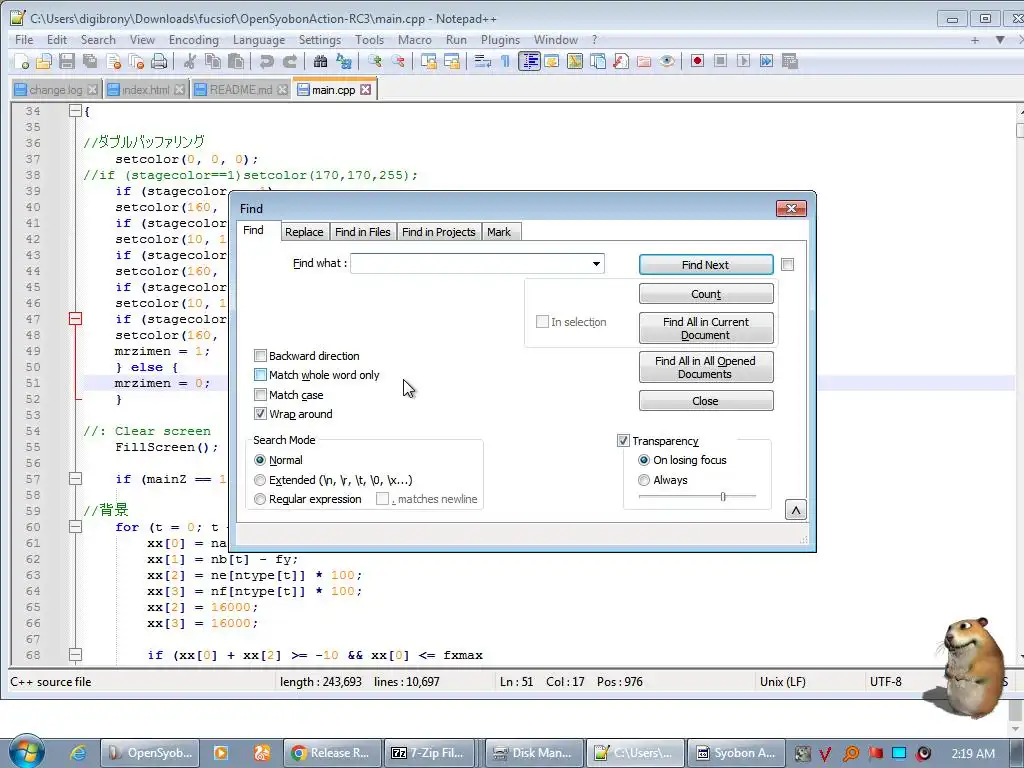
Task: Click the Redo arrow icon
Action: coord(289,61)
